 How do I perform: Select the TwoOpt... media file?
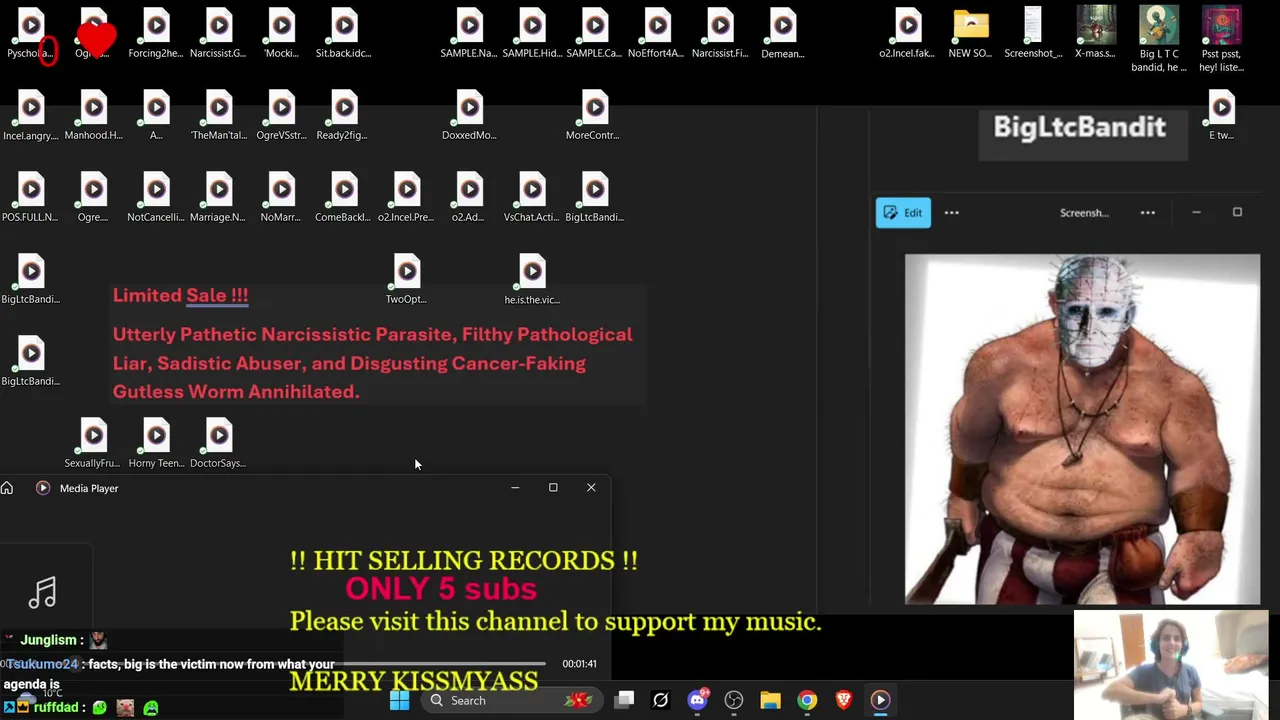406,280
